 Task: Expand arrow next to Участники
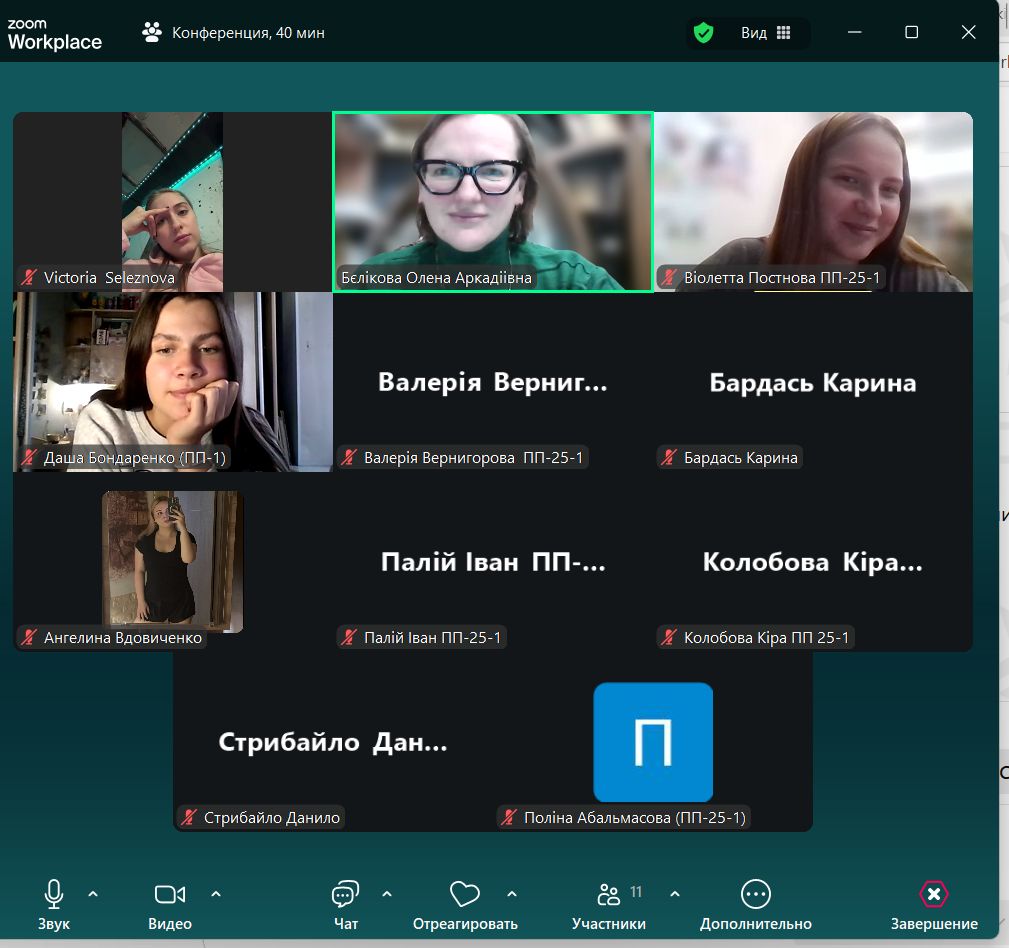point(674,893)
